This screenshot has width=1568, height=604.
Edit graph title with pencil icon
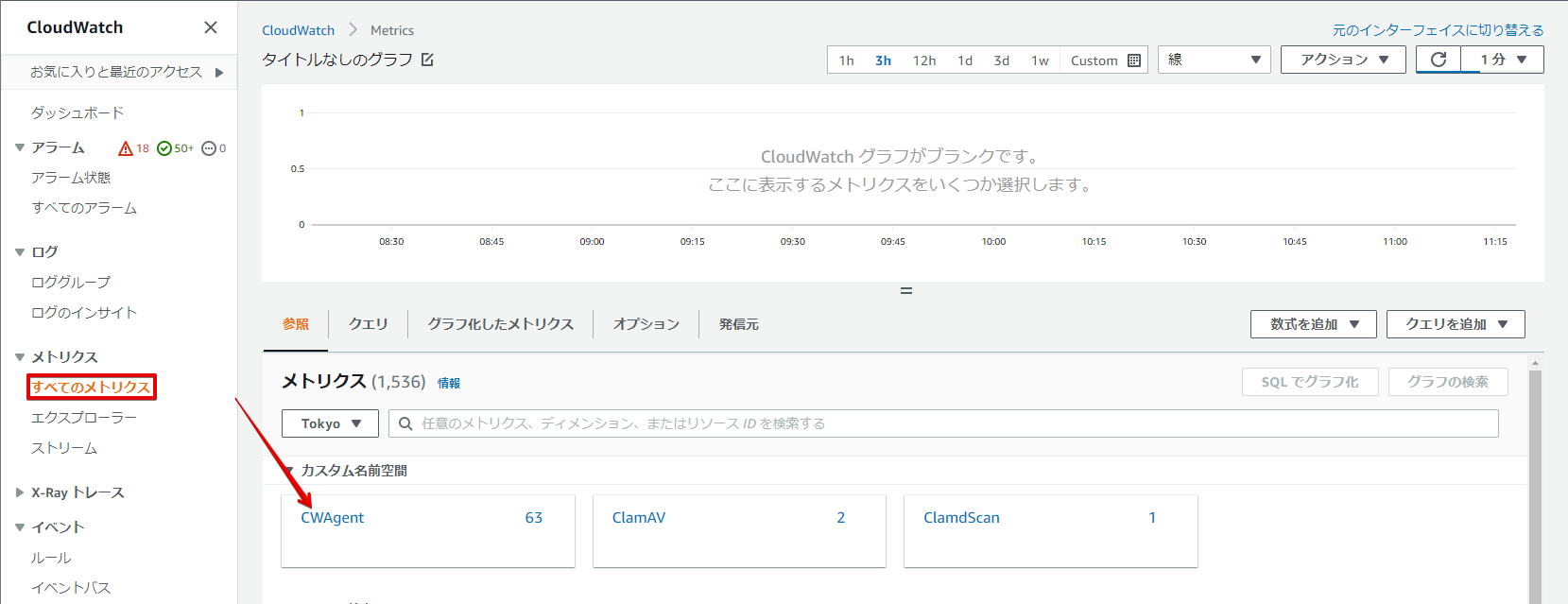(x=427, y=60)
